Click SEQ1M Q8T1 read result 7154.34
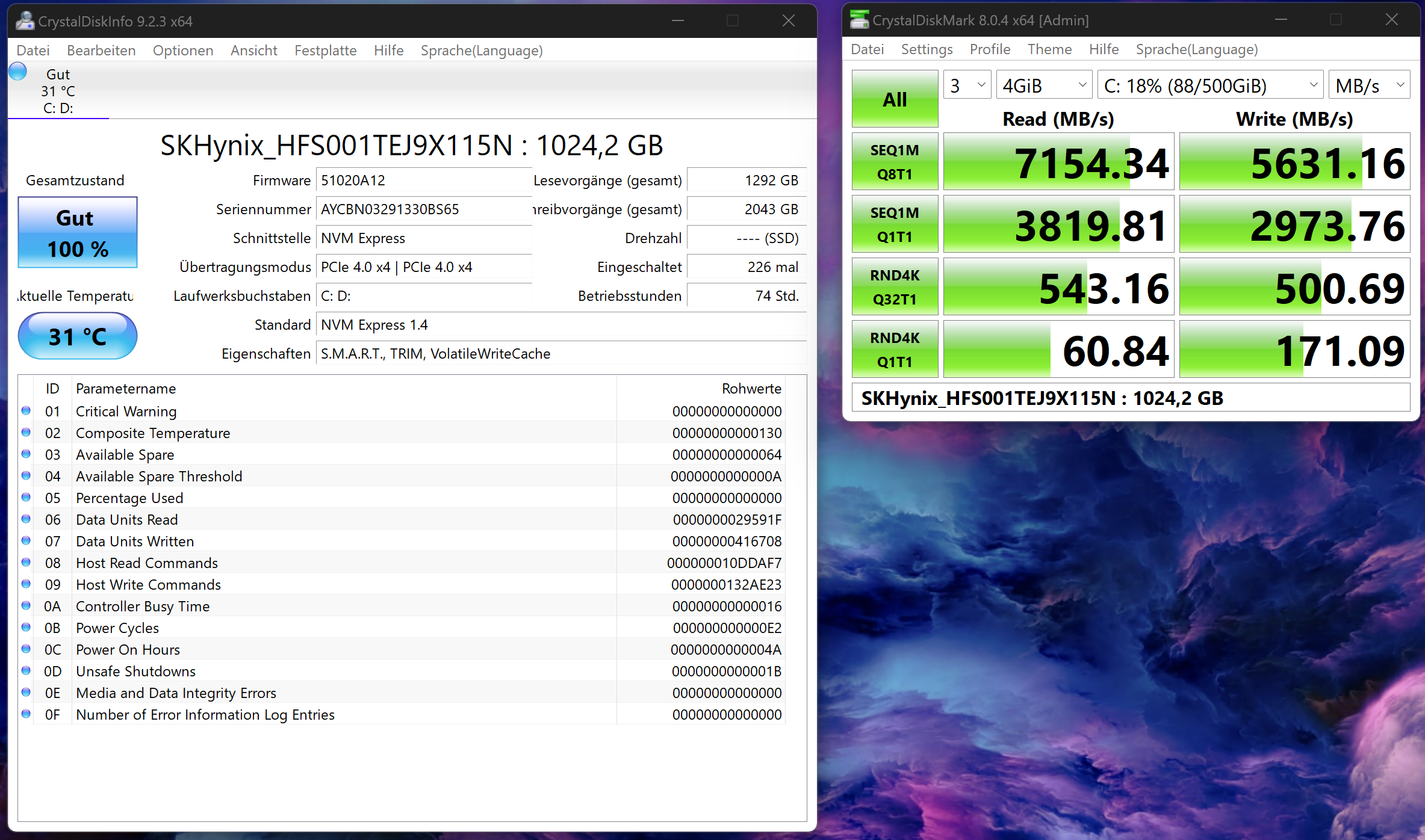Screen dimensions: 1425x840 1059,162
